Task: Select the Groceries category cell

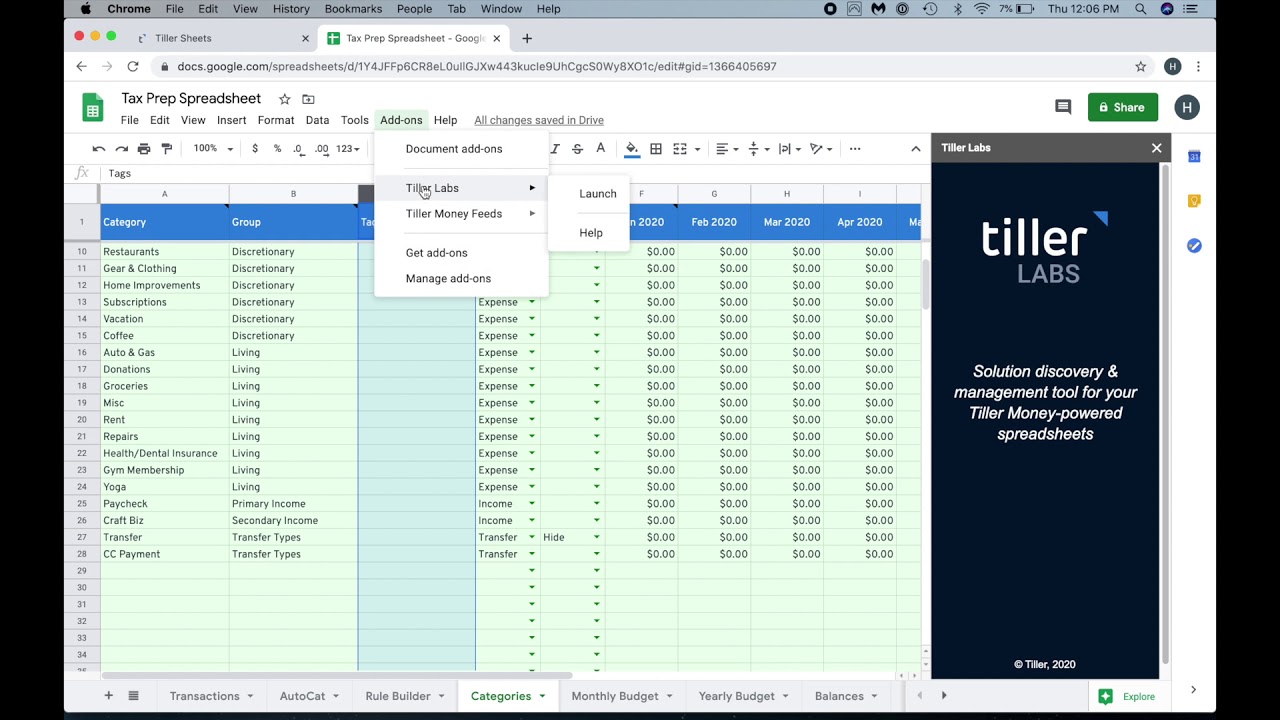Action: click(165, 386)
